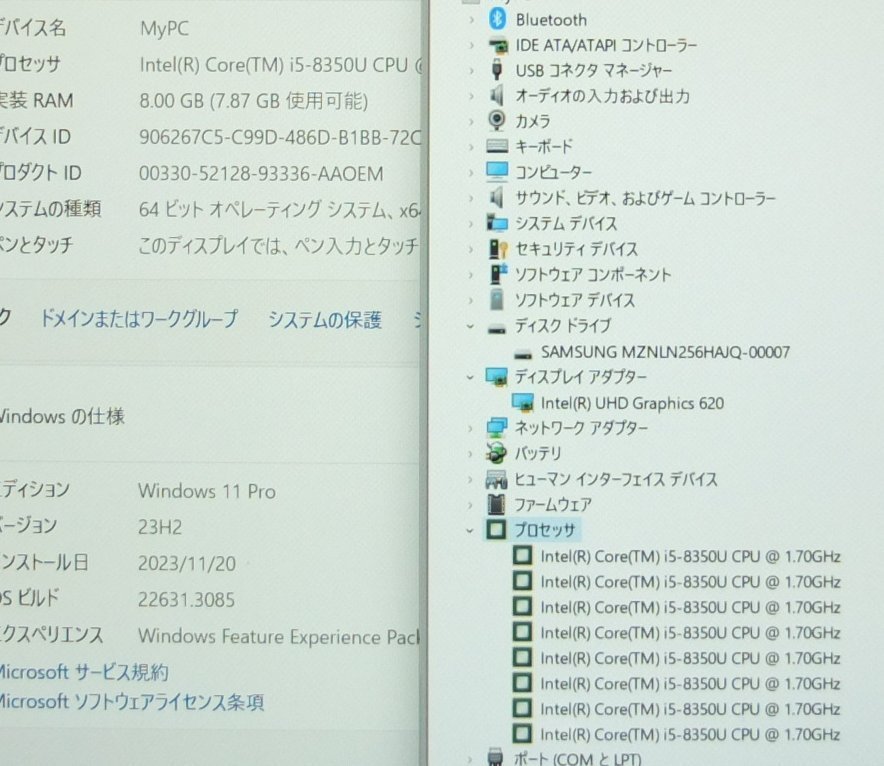Click the カメラ webcam icon

pos(497,121)
